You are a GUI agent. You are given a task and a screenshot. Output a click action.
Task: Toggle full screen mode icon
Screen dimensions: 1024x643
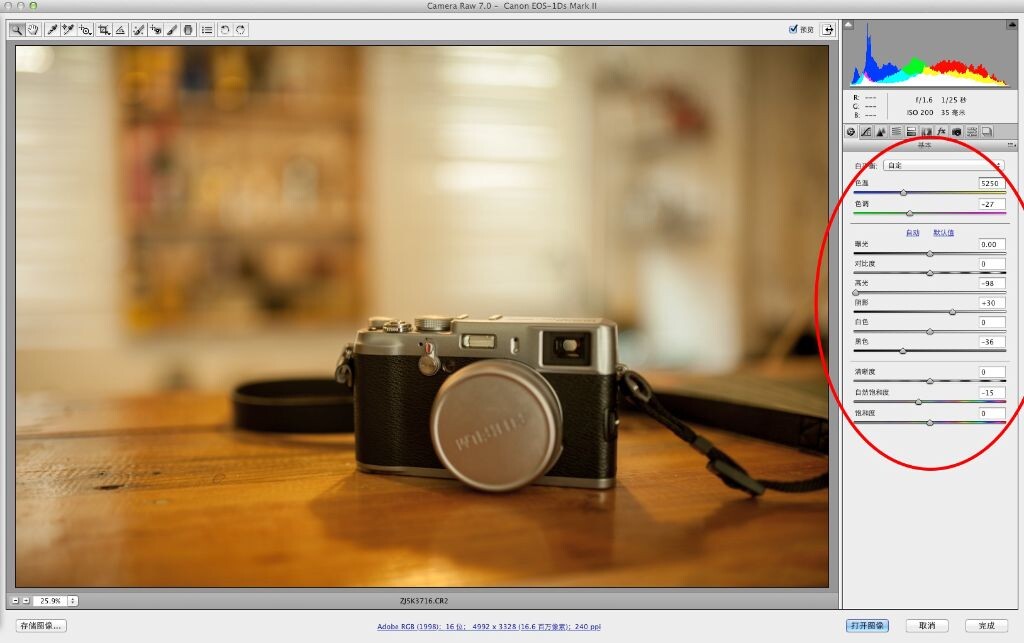828,29
